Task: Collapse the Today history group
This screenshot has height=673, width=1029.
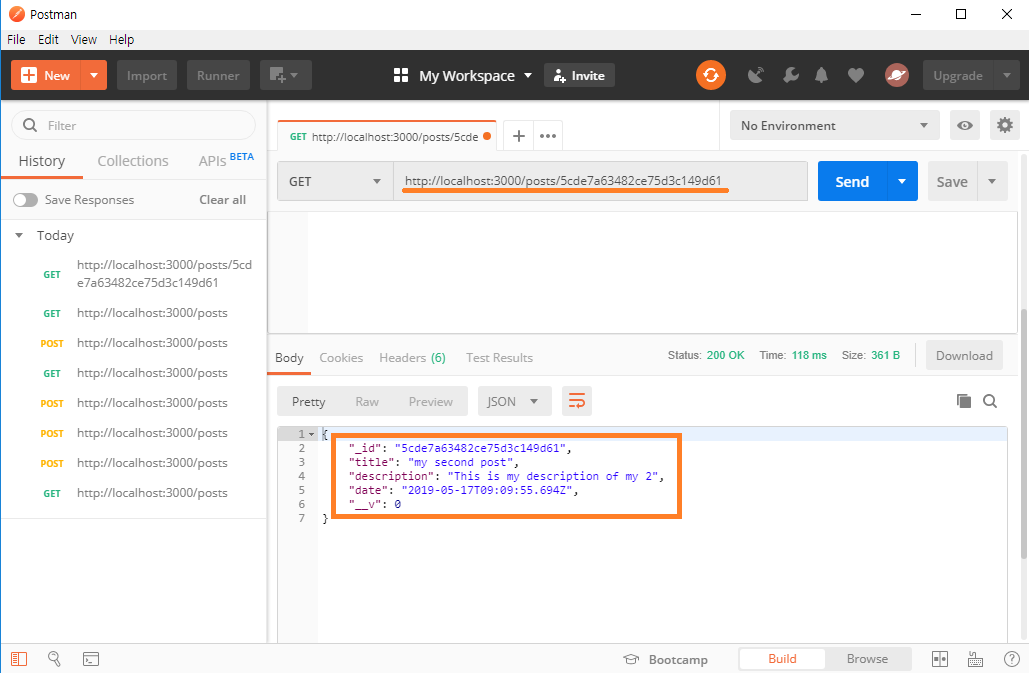Action: tap(19, 235)
